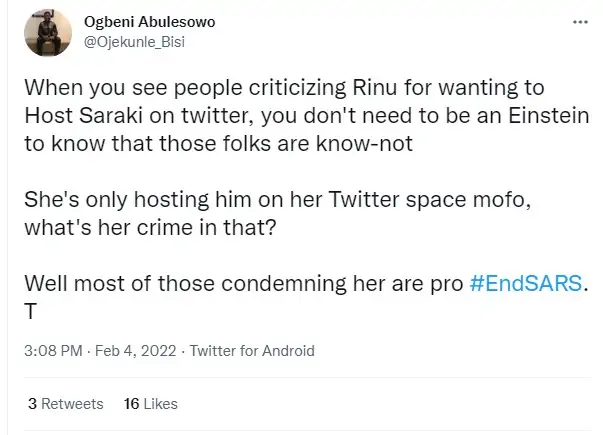This screenshot has width=603, height=435.
Task: Open the tweet's more options ellipsis menu
Action: (577, 22)
